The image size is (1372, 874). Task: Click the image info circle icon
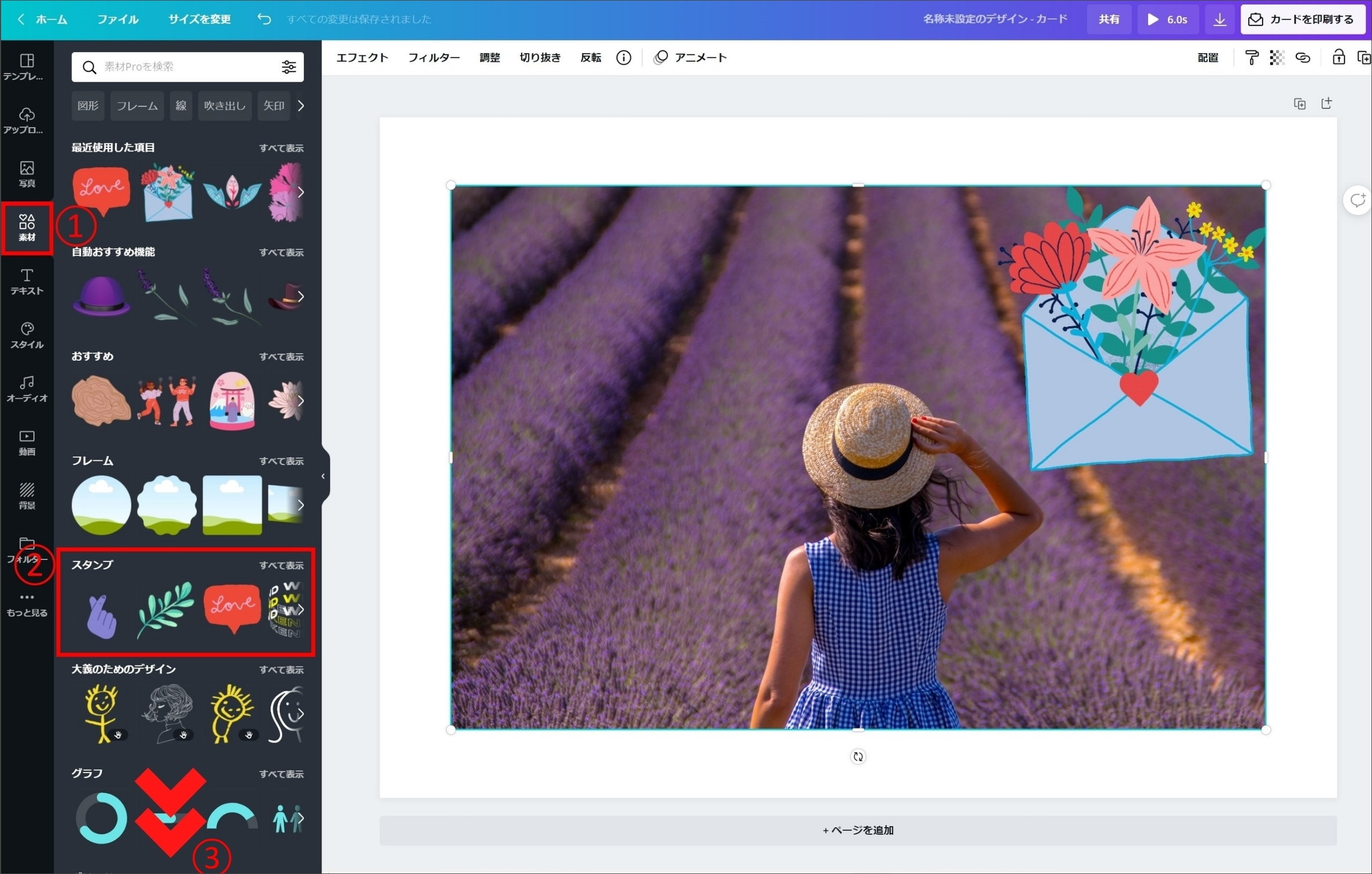click(x=623, y=57)
